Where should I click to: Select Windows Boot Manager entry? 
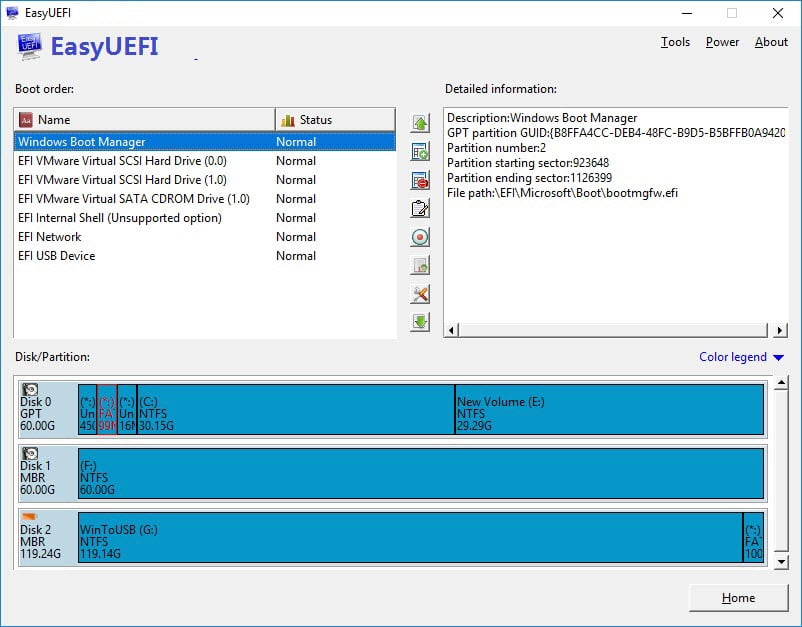click(x=205, y=142)
